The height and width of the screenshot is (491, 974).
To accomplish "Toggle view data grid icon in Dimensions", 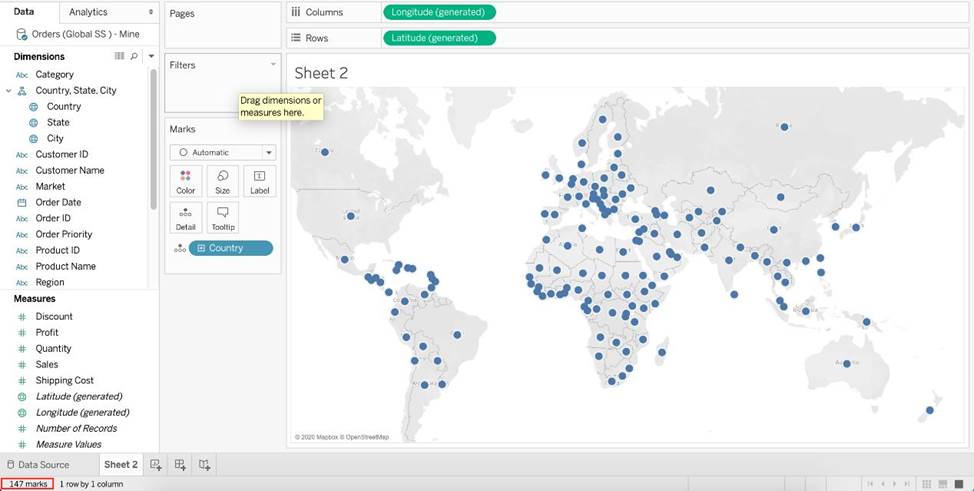I will [x=120, y=56].
